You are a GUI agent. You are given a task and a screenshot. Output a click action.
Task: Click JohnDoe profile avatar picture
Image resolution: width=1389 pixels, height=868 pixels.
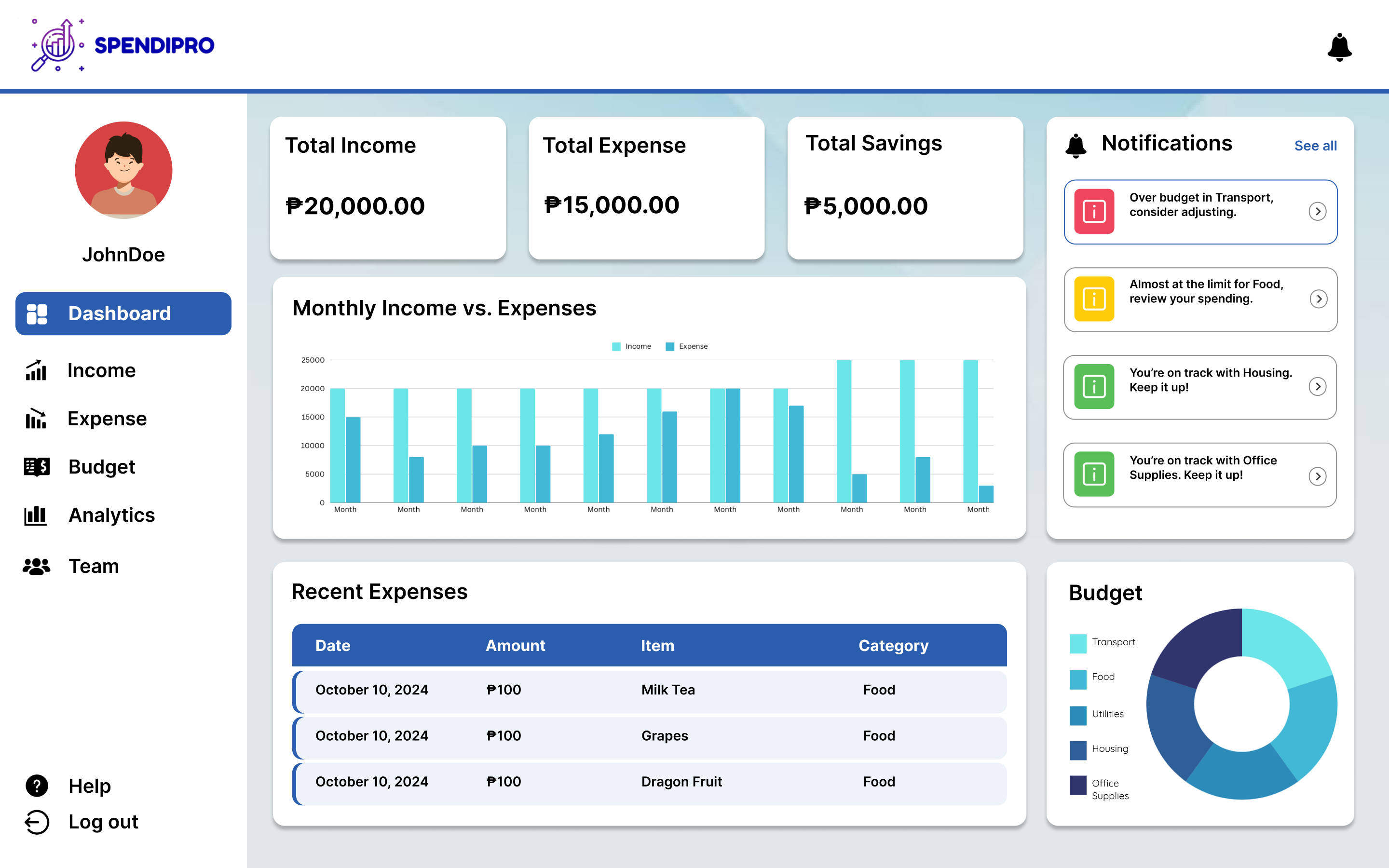pos(123,170)
